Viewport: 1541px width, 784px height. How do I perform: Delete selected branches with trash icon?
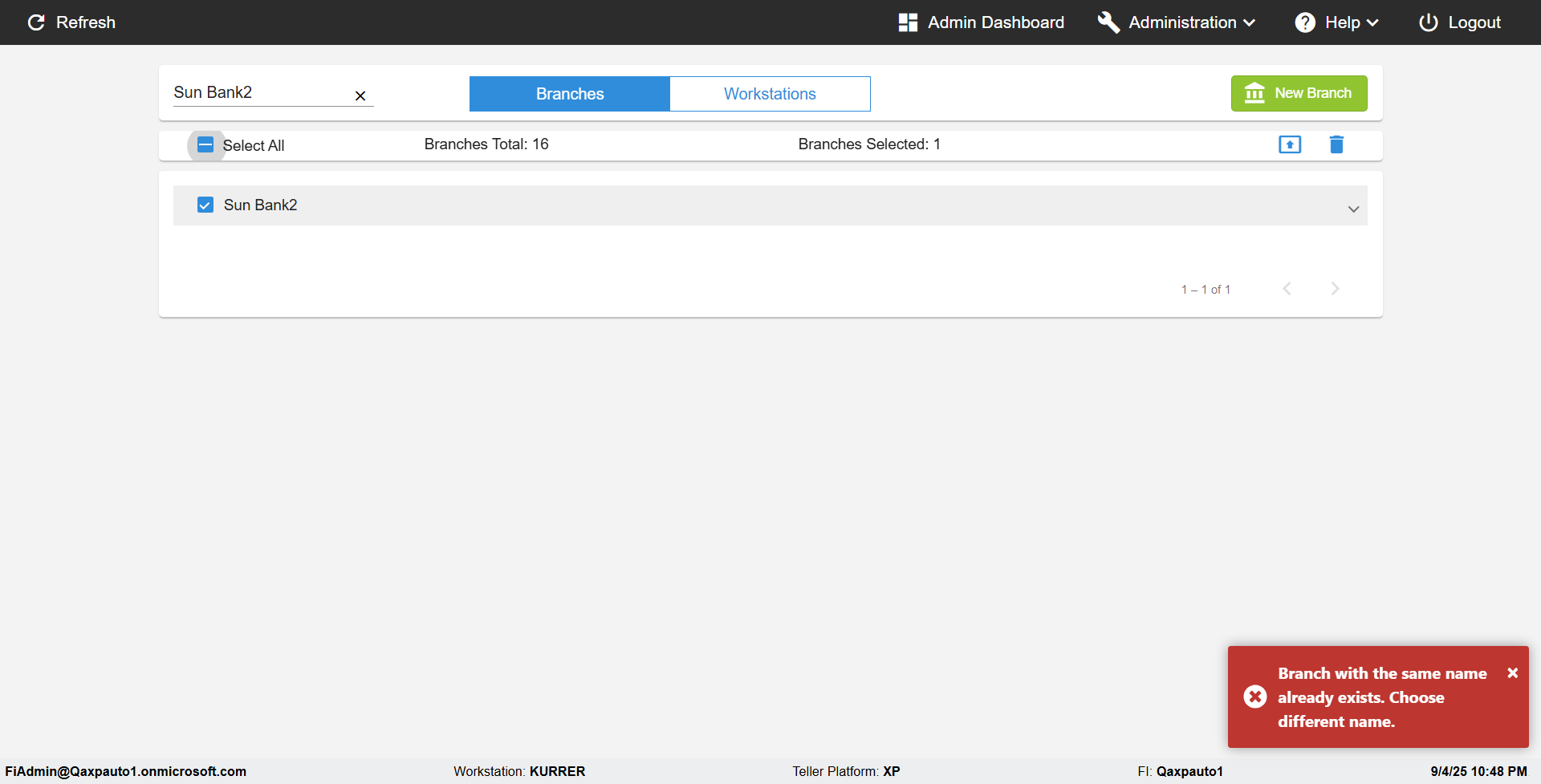tap(1336, 144)
